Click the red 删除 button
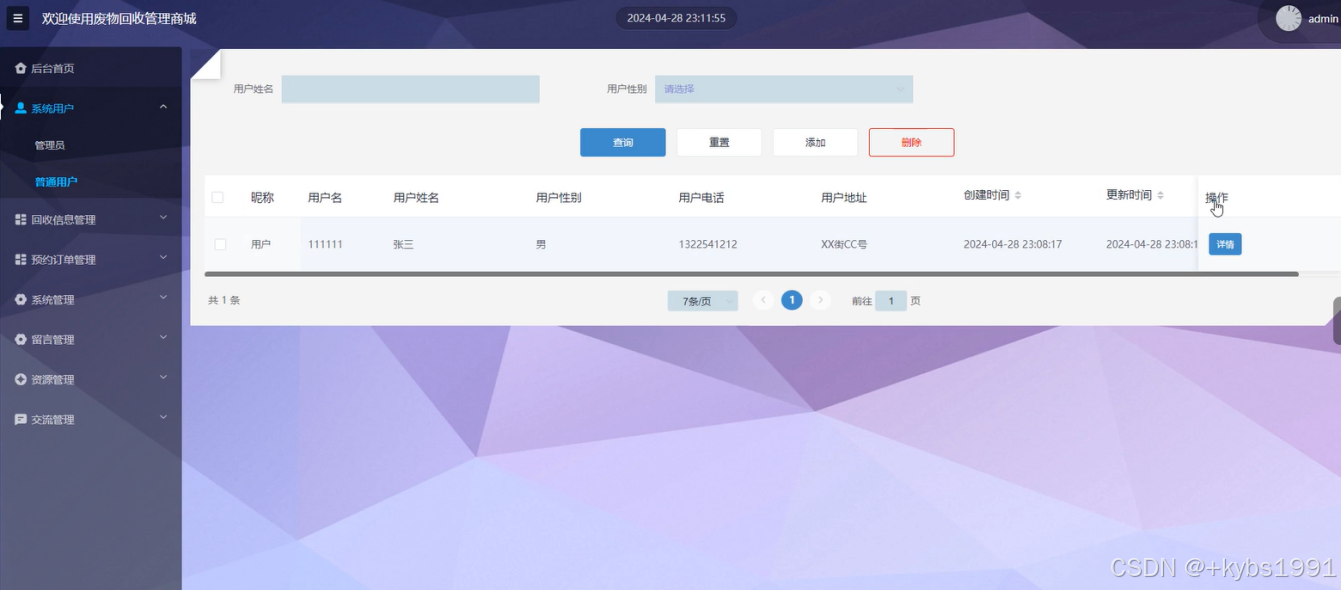Image resolution: width=1341 pixels, height=590 pixels. (911, 142)
